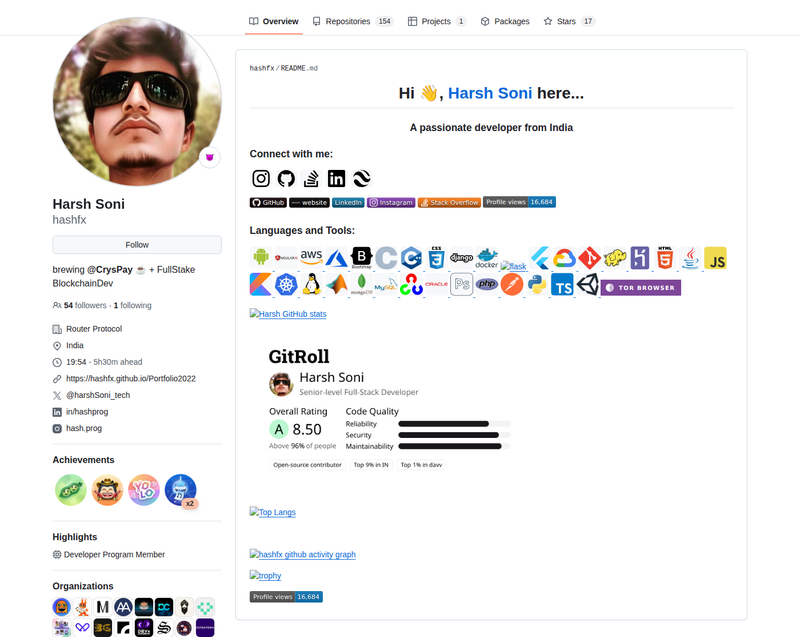Click the purple Instagram badge
Screen dimensions: 800x637
(x=391, y=202)
